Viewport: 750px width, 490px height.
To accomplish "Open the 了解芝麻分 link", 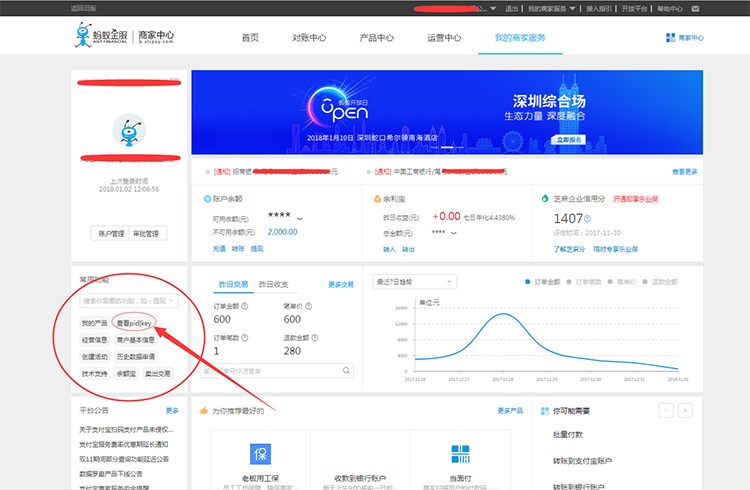I will click(569, 249).
